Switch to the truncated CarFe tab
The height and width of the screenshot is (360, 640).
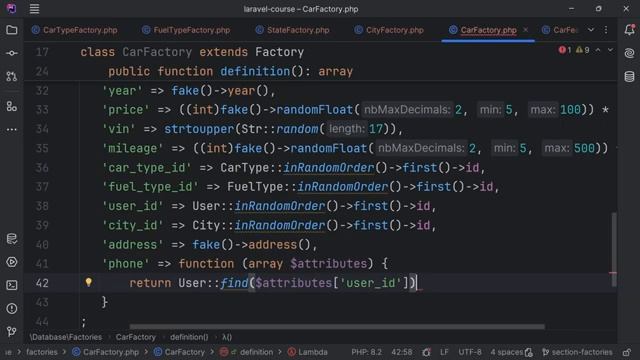[560, 30]
